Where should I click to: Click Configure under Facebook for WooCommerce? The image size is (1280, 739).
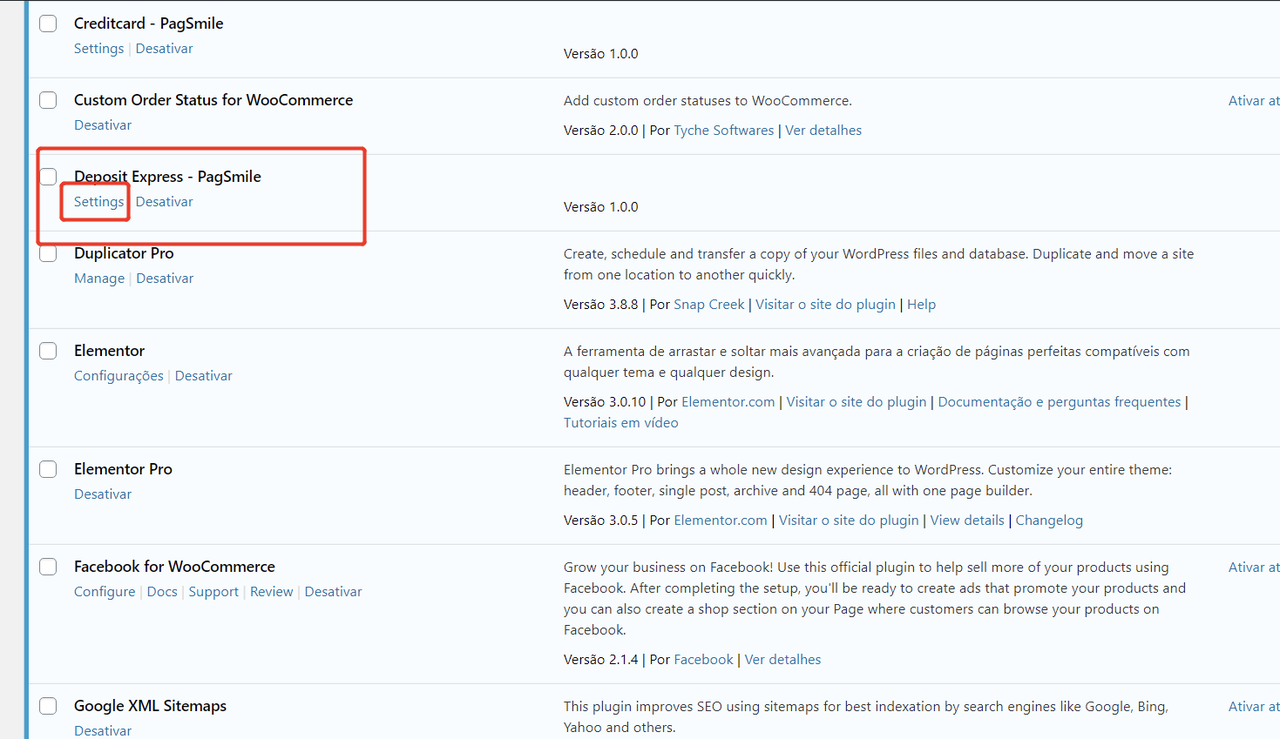pyautogui.click(x=104, y=592)
